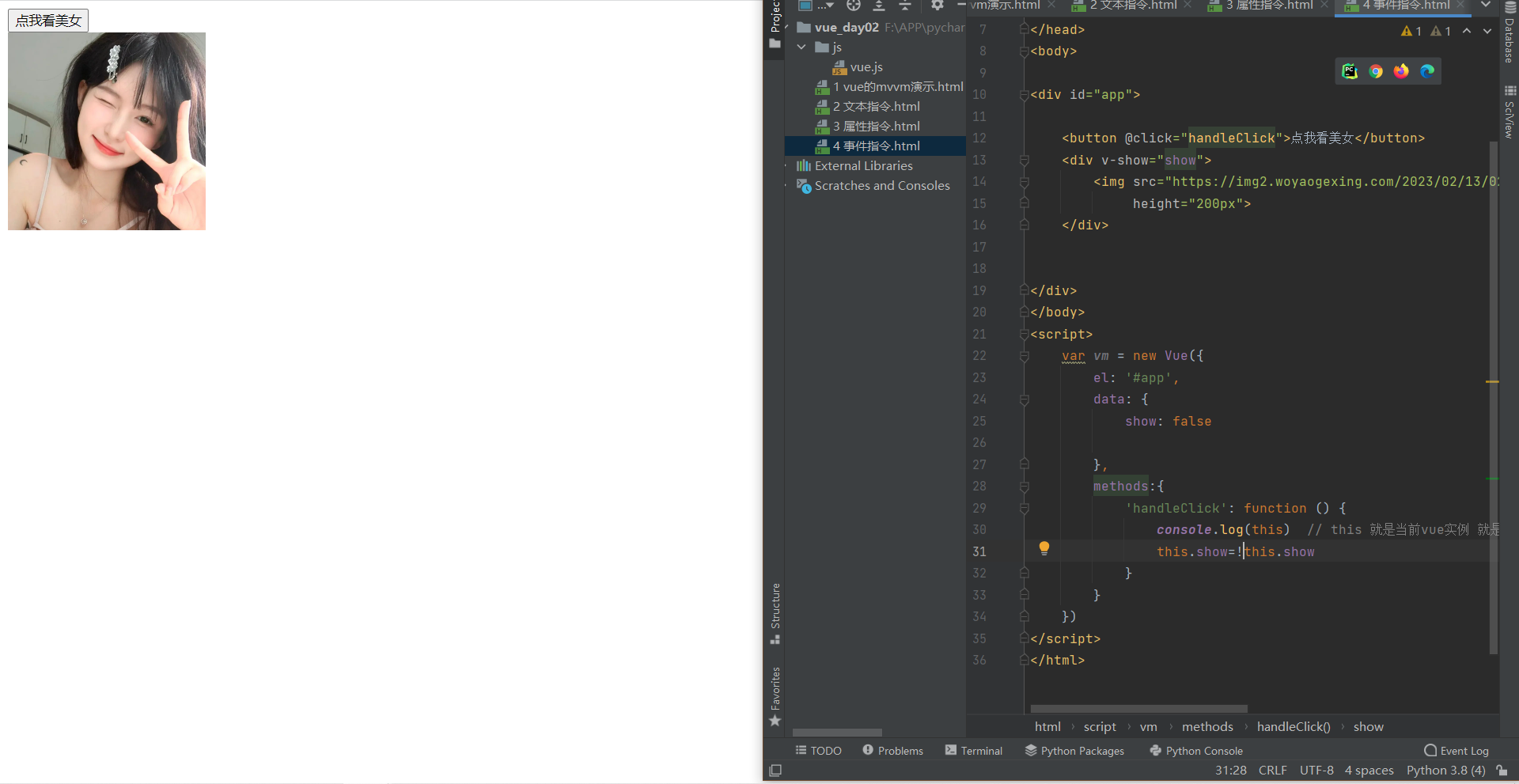Show the Structure tool window
The height and width of the screenshot is (784, 1519).
point(775,613)
